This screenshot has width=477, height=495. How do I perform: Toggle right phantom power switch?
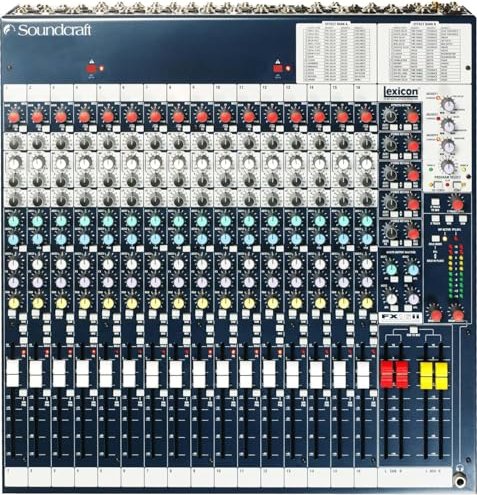coord(278,69)
